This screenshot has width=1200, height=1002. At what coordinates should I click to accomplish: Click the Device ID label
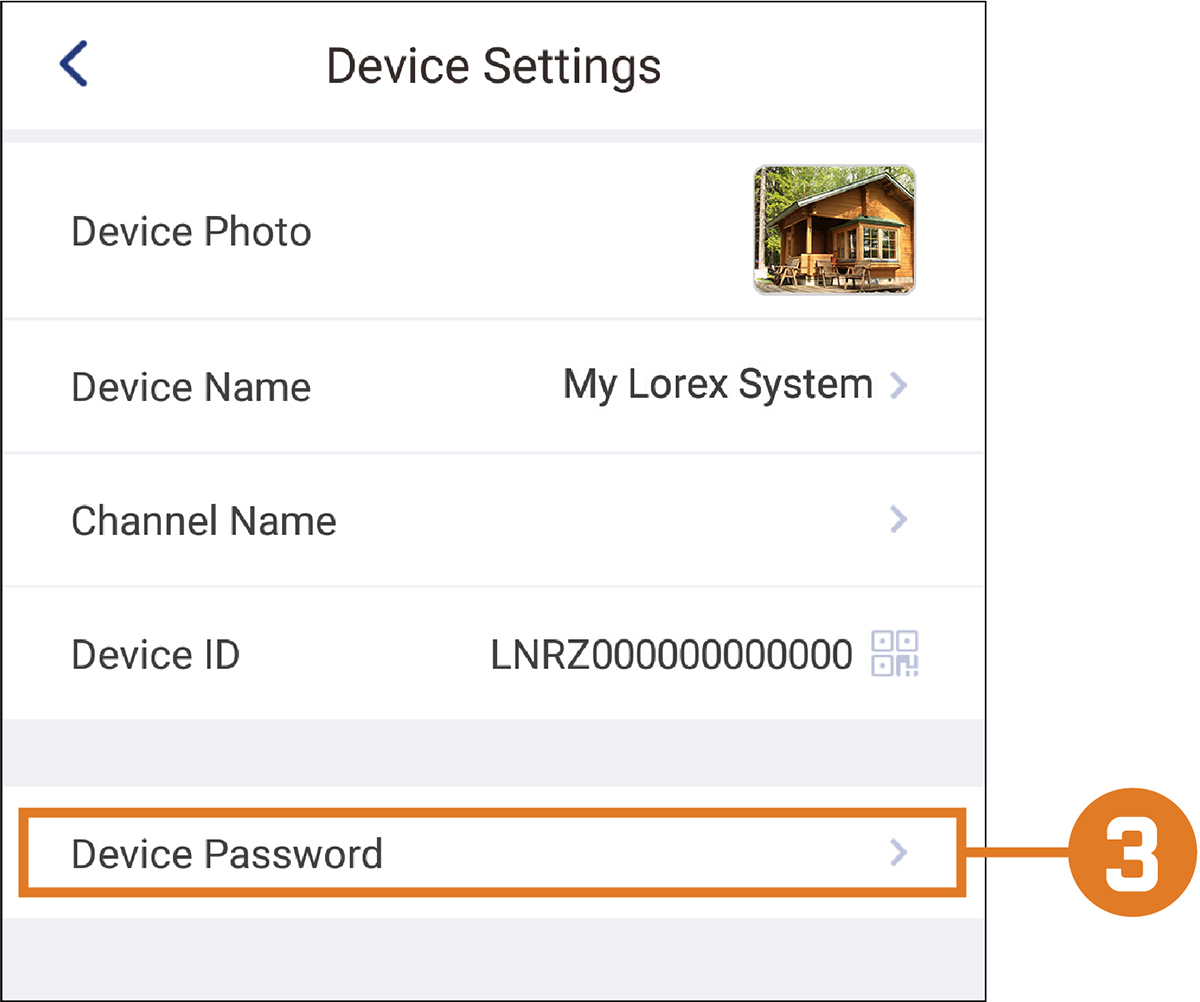[155, 655]
